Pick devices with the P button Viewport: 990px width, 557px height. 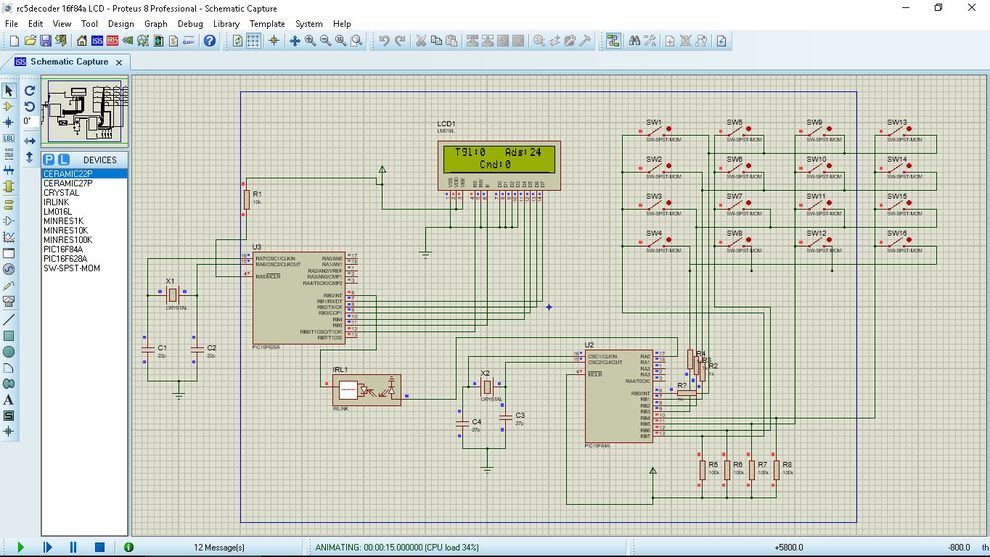tap(49, 160)
